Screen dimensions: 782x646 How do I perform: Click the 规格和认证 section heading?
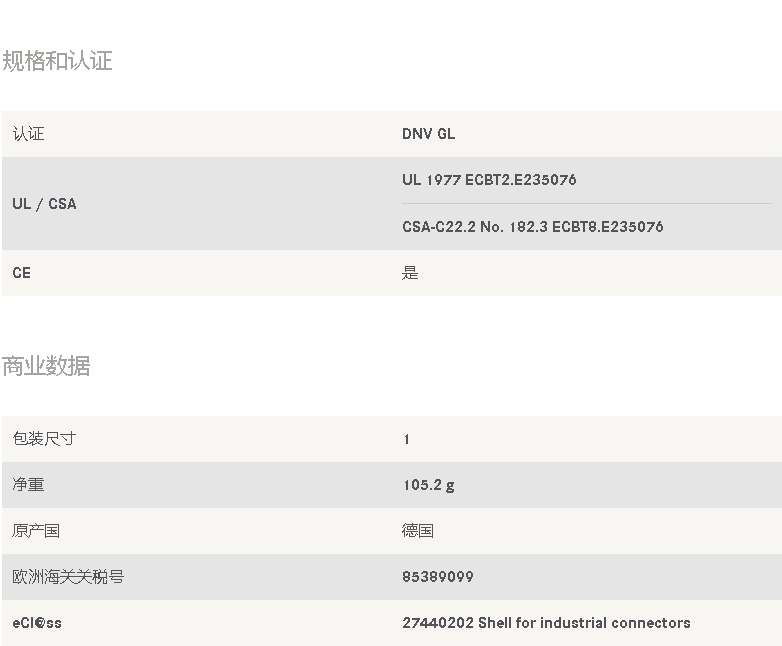[x=57, y=61]
